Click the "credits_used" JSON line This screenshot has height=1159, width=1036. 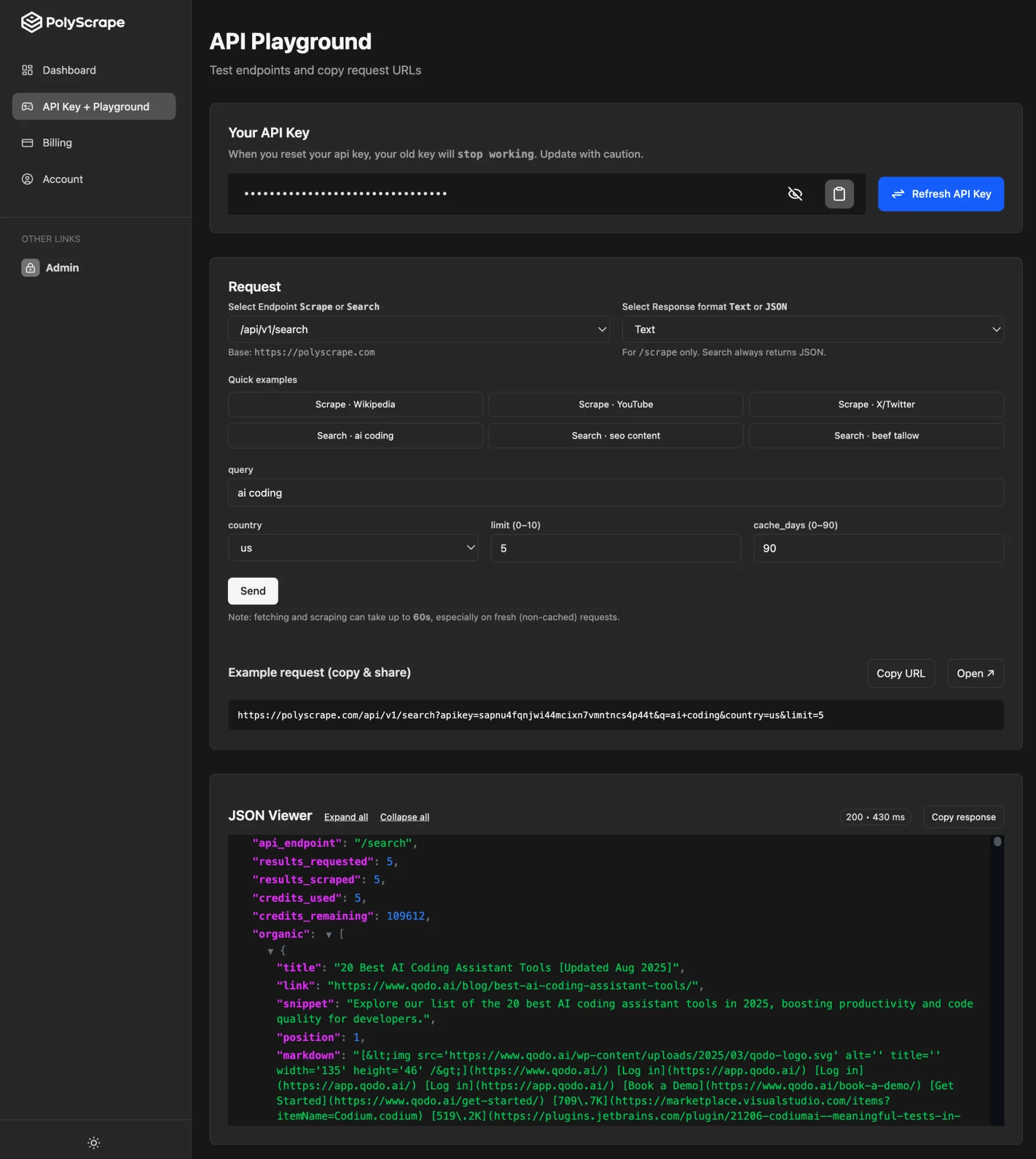click(309, 898)
